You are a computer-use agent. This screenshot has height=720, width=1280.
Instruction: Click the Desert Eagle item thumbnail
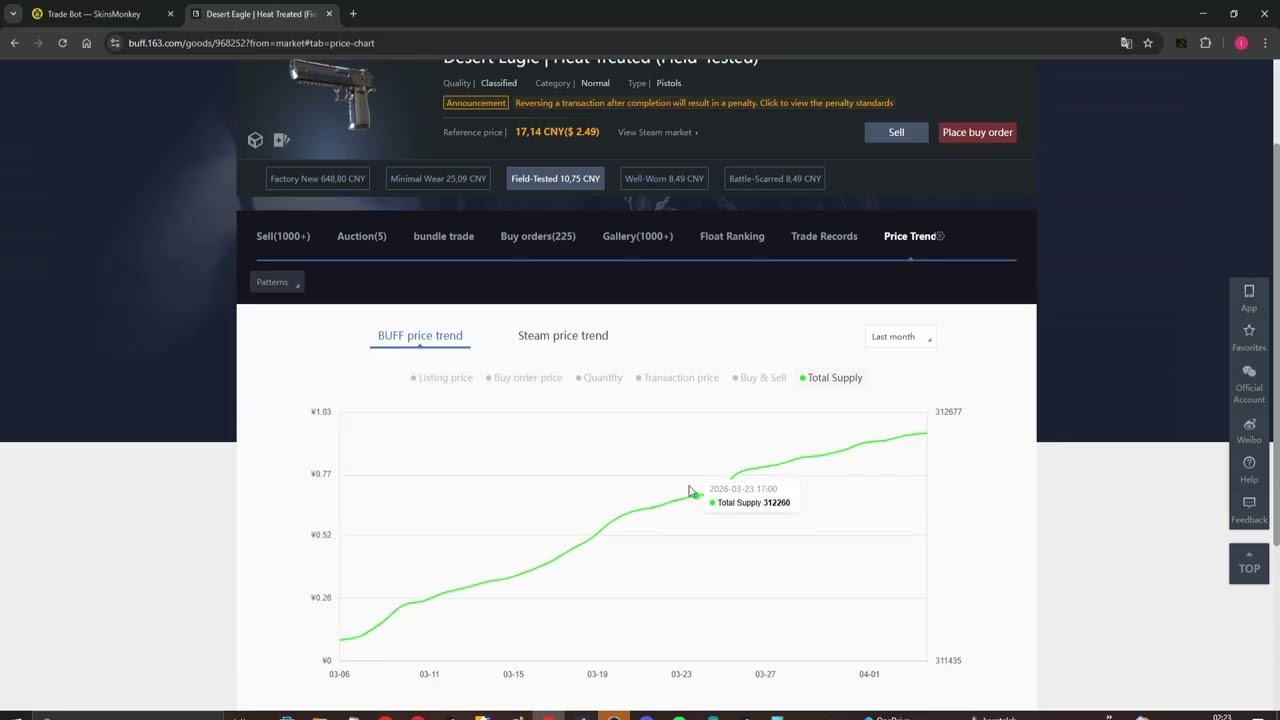[331, 93]
